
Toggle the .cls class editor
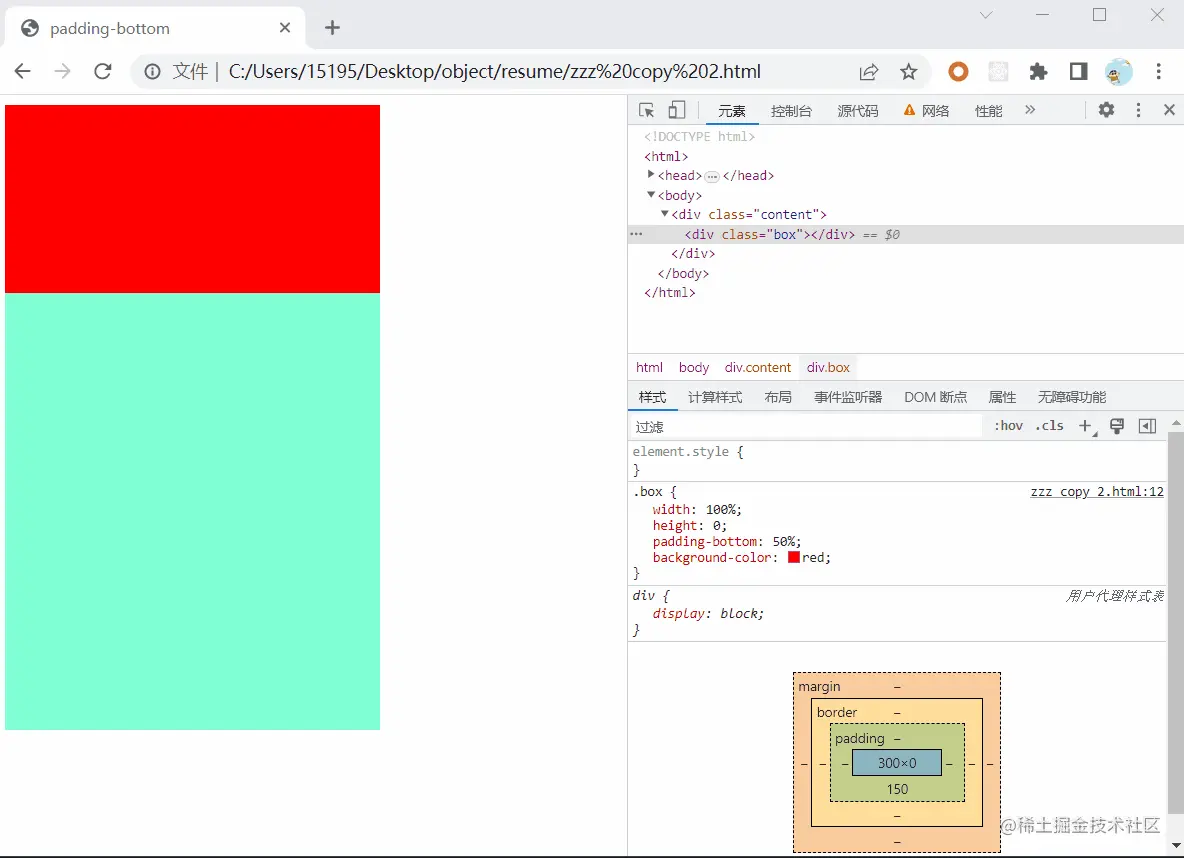click(1050, 426)
